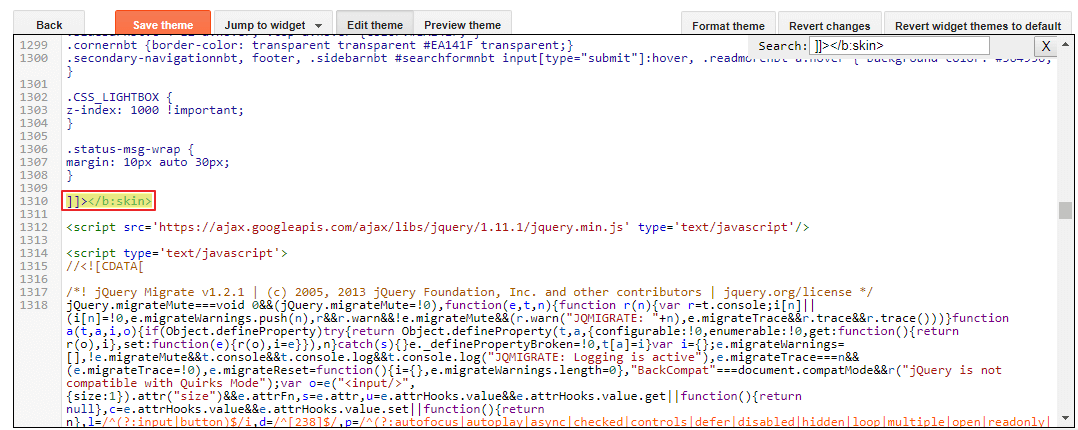Viewport: 1078px width, 430px height.
Task: Switch to the Edit theme tab
Action: point(375,25)
